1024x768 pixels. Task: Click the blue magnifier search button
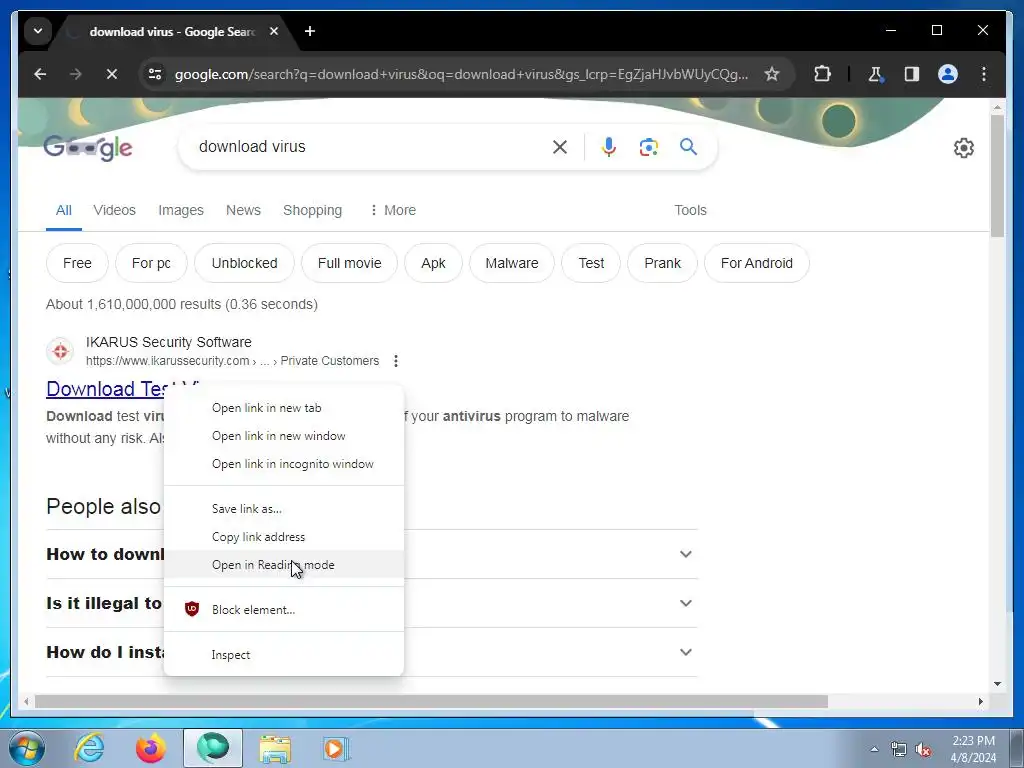pos(688,146)
